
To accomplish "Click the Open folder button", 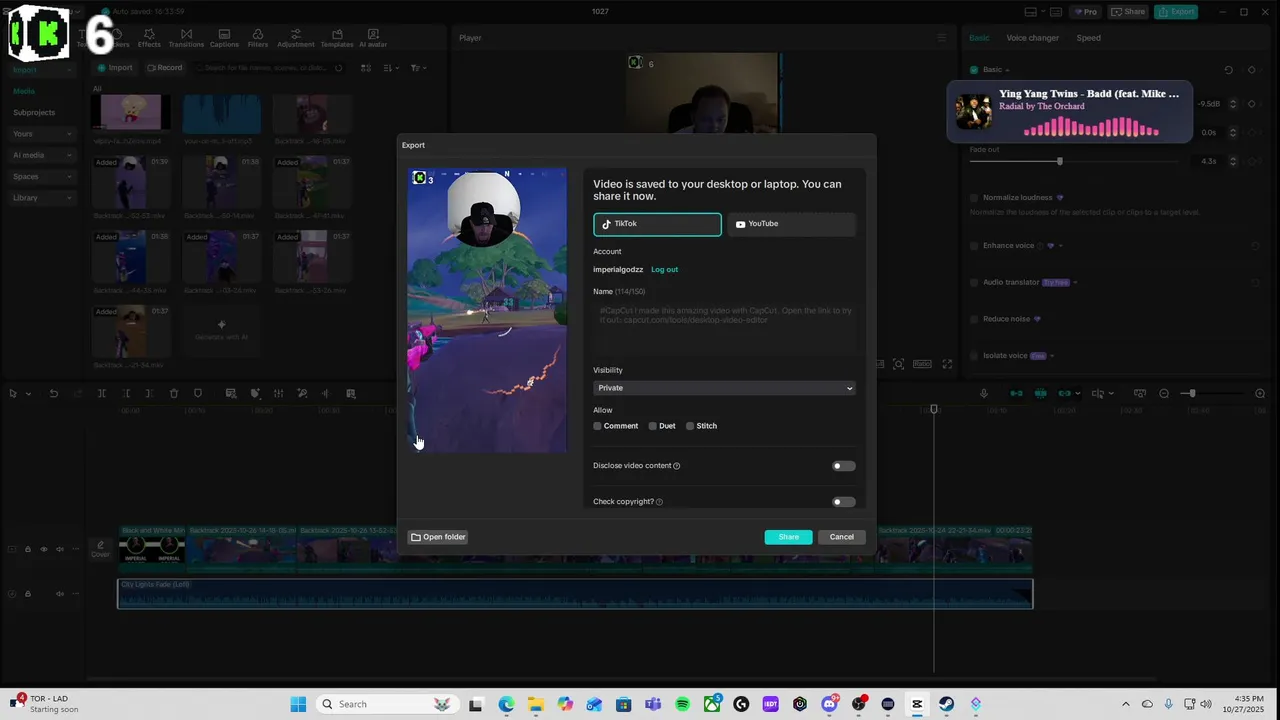I will (x=438, y=537).
